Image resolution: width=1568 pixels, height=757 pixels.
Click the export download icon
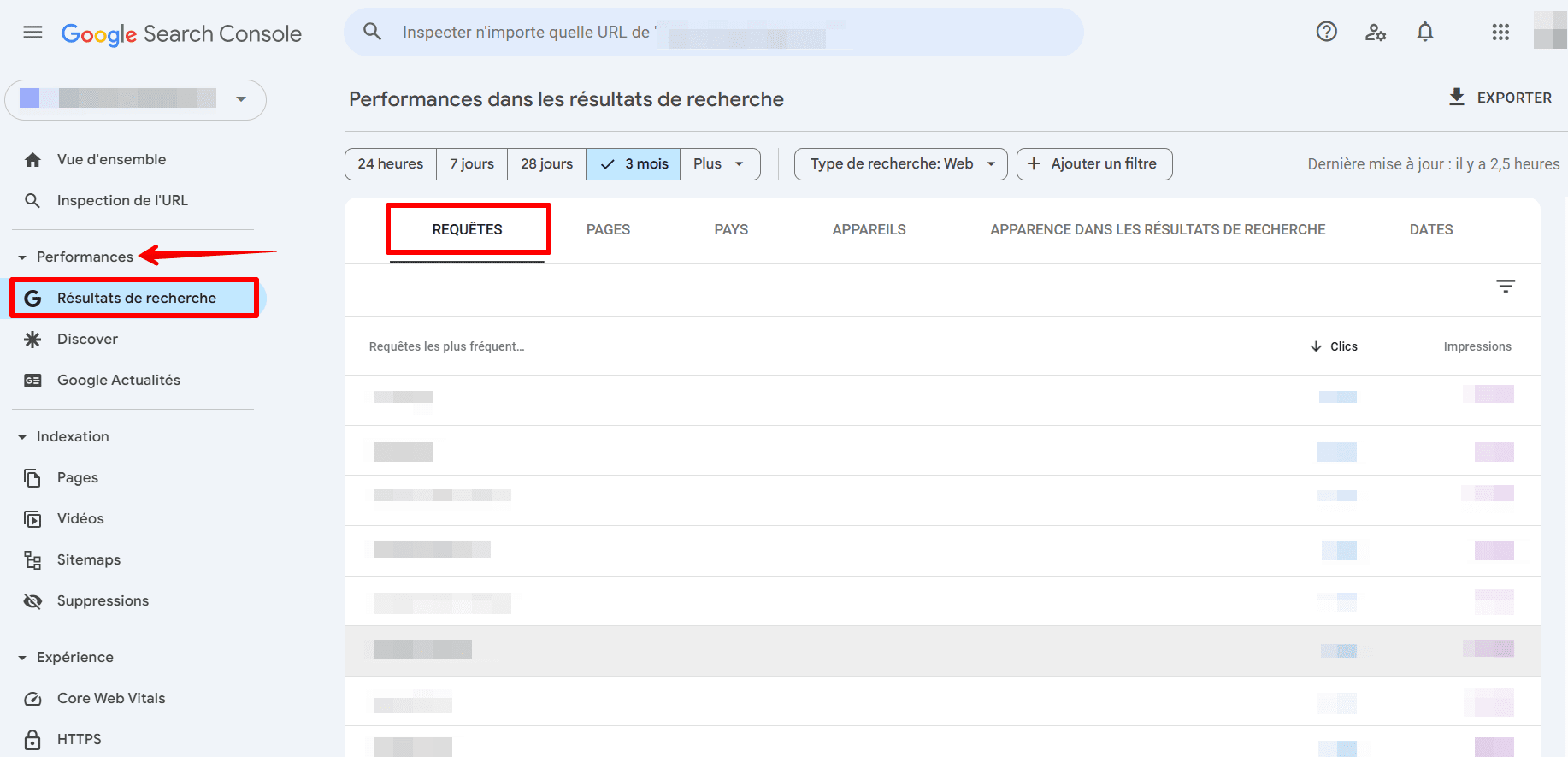pos(1457,97)
